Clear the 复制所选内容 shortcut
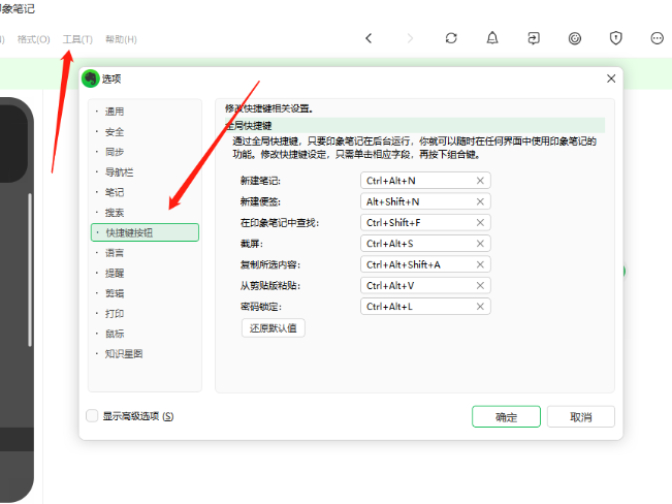This screenshot has width=672, height=504. coord(480,265)
